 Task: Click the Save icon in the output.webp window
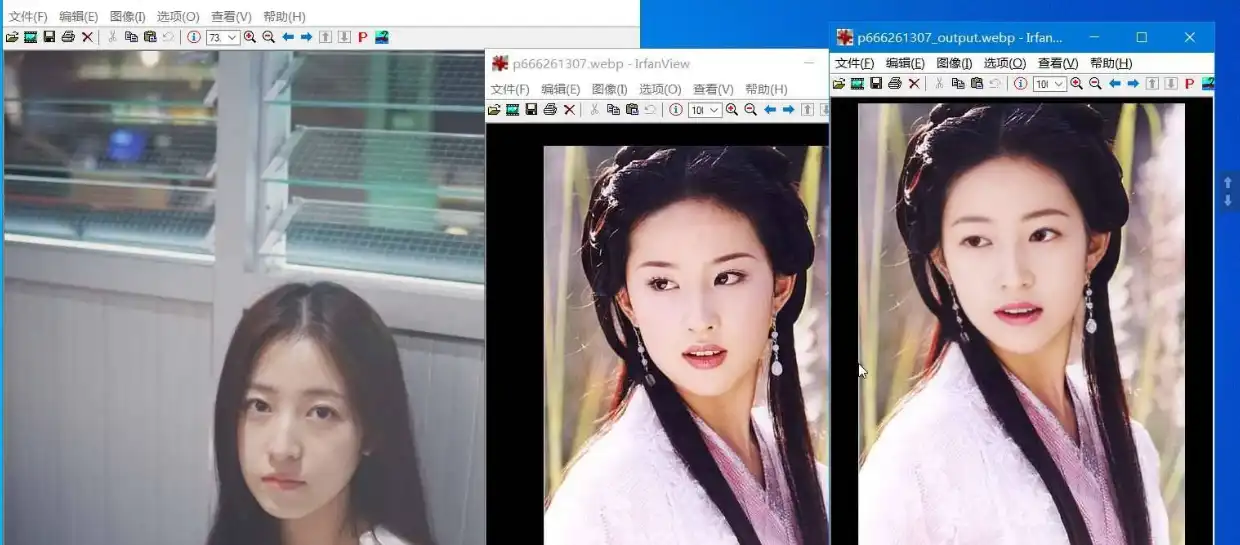click(876, 84)
